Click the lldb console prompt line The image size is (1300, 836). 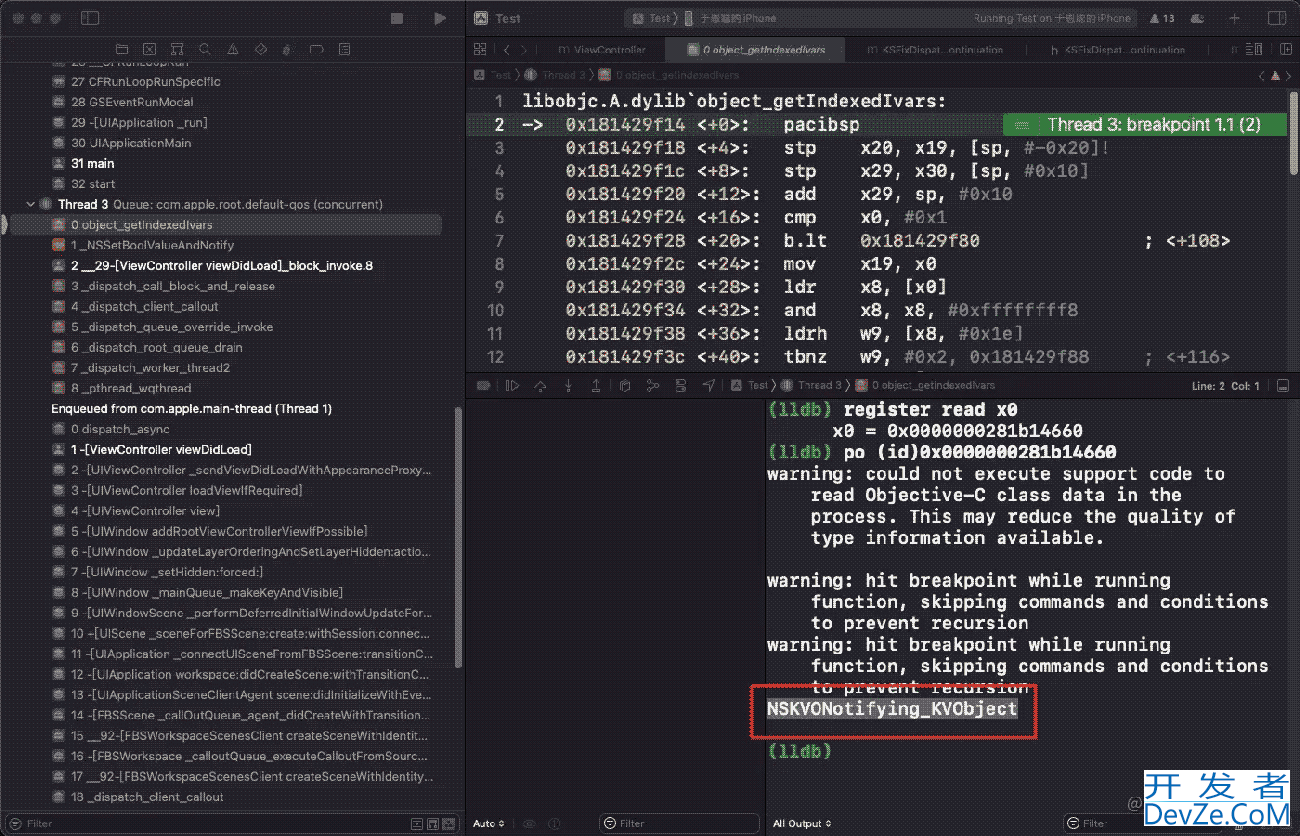800,750
